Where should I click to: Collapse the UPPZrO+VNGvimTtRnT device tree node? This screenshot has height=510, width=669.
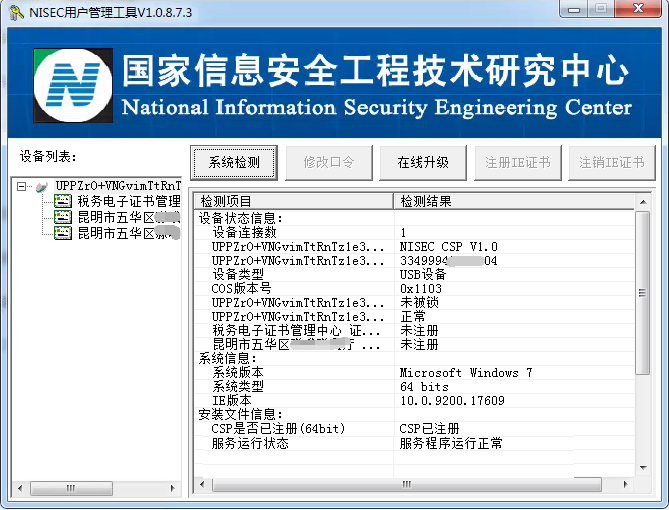tap(21, 186)
